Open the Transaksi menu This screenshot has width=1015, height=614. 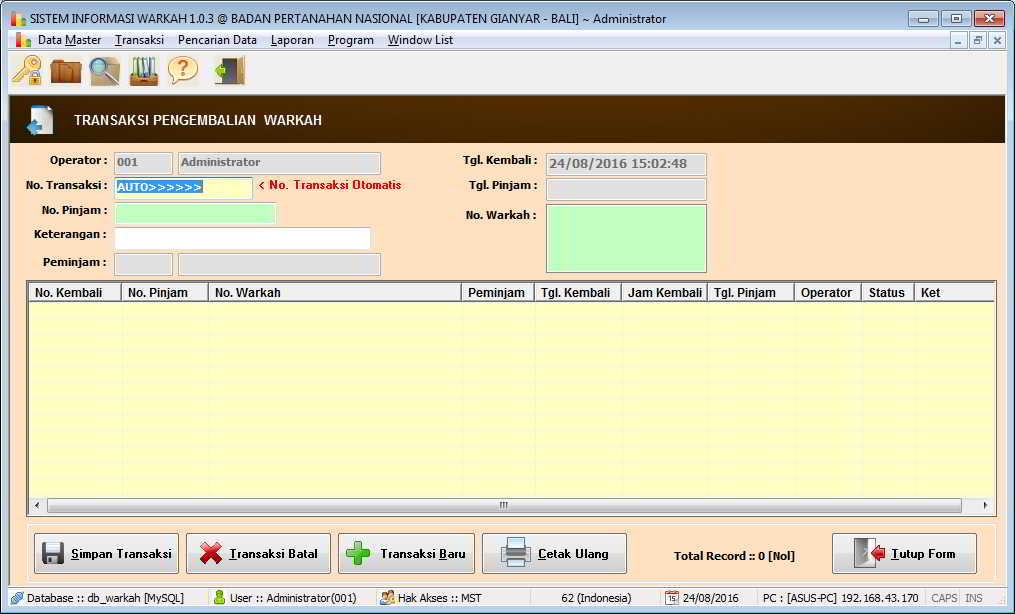(x=139, y=40)
